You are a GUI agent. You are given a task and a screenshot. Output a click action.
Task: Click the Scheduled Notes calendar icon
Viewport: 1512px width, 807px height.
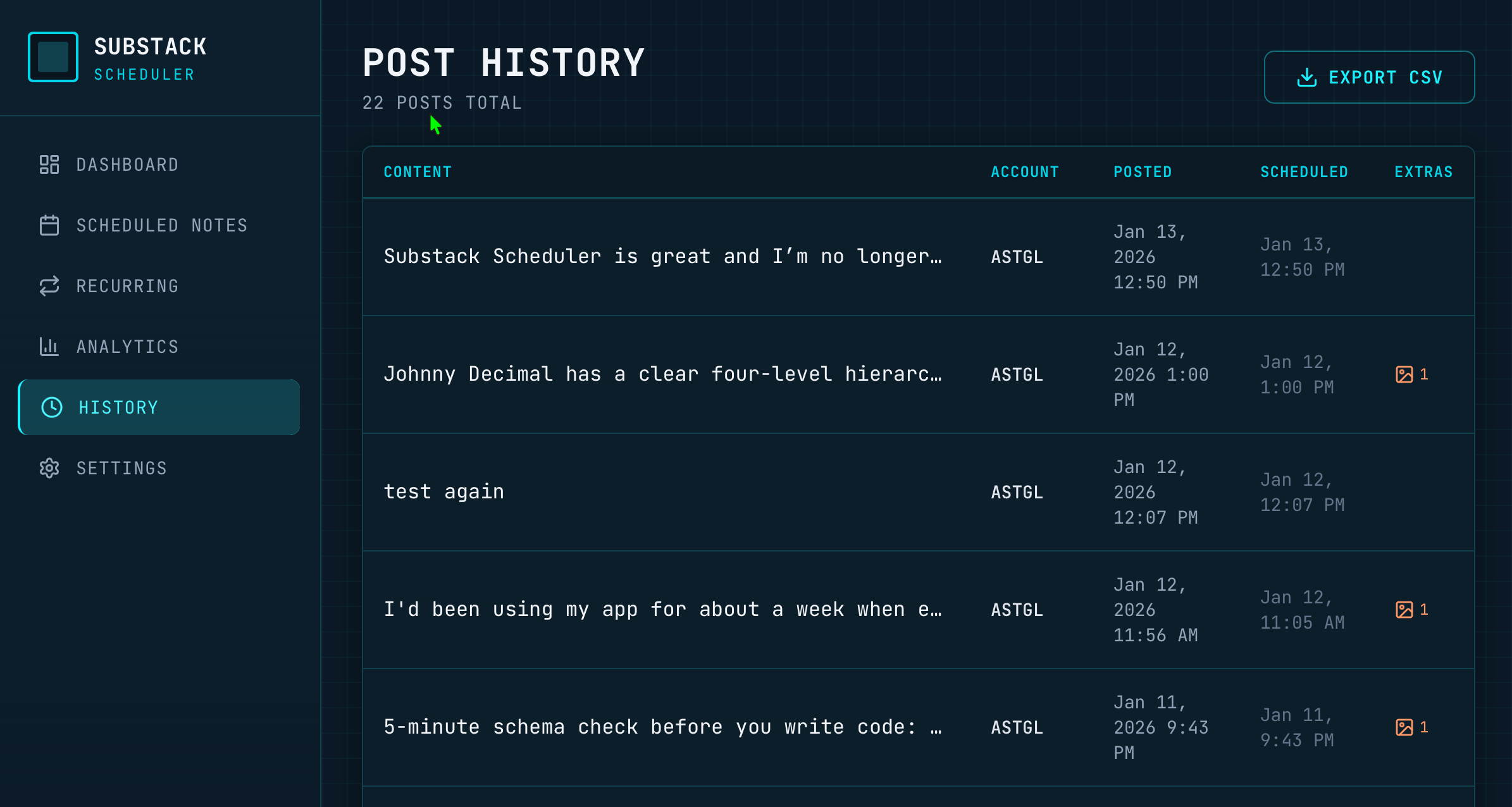pyautogui.click(x=49, y=225)
